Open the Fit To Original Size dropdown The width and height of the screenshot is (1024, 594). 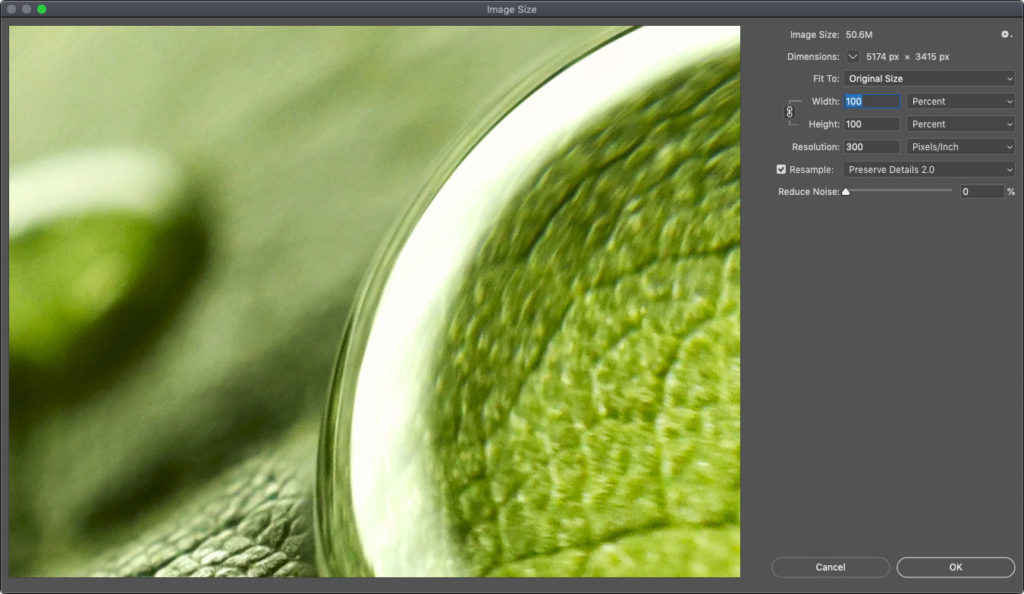929,78
